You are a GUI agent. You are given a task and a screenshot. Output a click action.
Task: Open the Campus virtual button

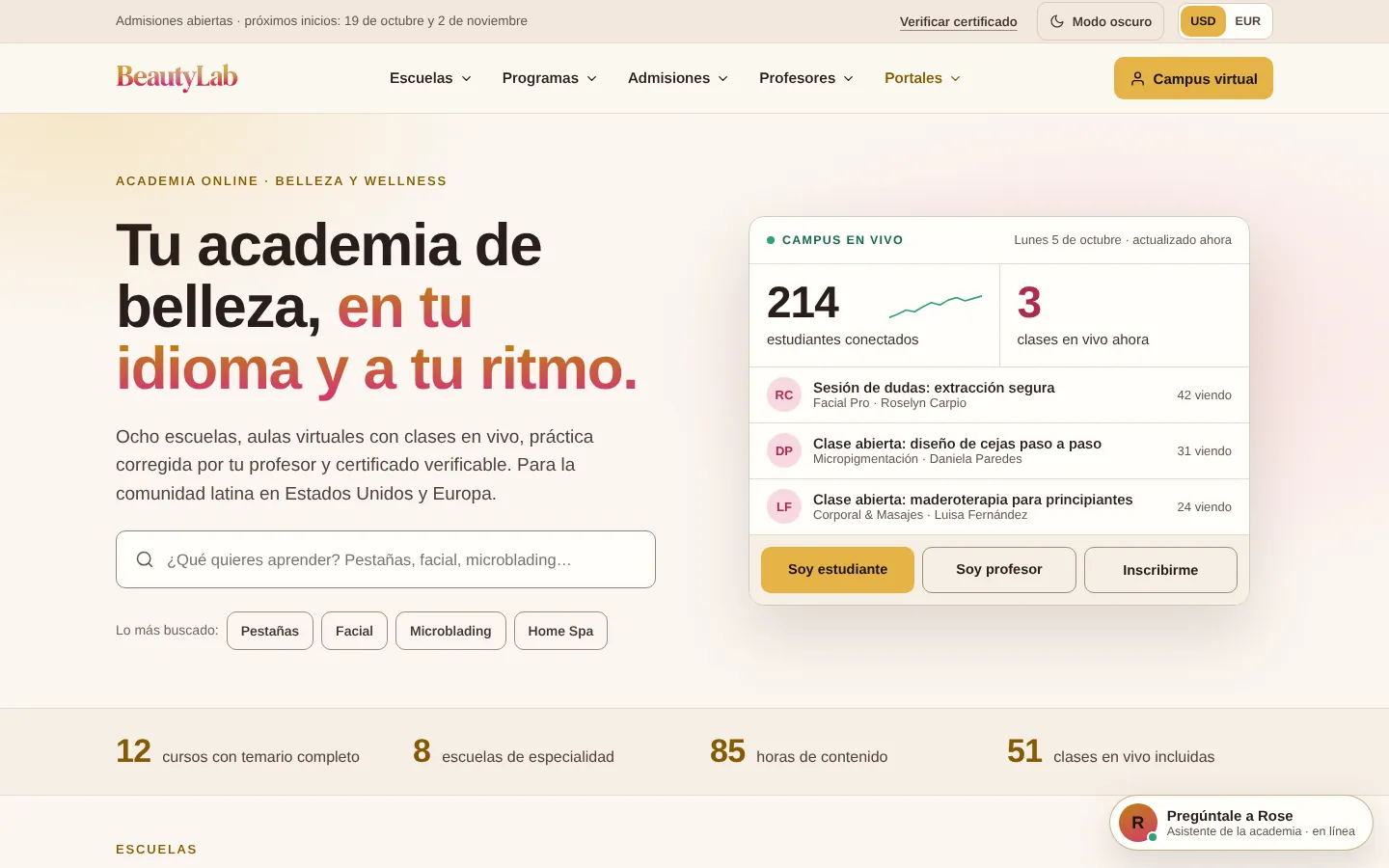click(1193, 78)
